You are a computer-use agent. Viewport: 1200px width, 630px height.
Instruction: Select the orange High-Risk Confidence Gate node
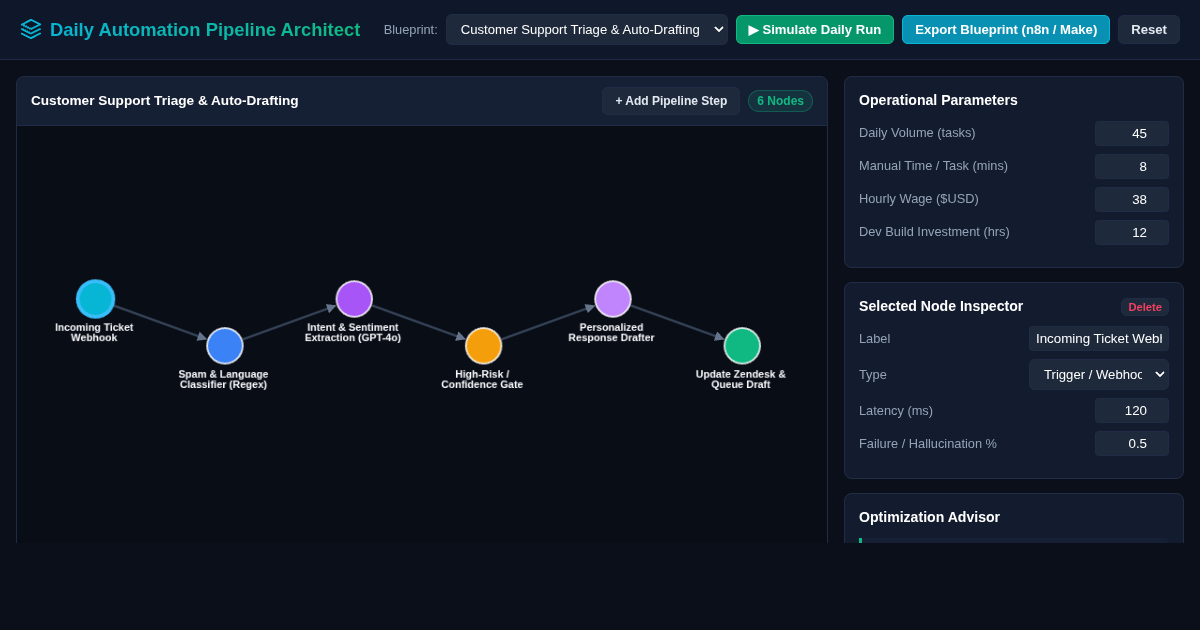tap(483, 346)
